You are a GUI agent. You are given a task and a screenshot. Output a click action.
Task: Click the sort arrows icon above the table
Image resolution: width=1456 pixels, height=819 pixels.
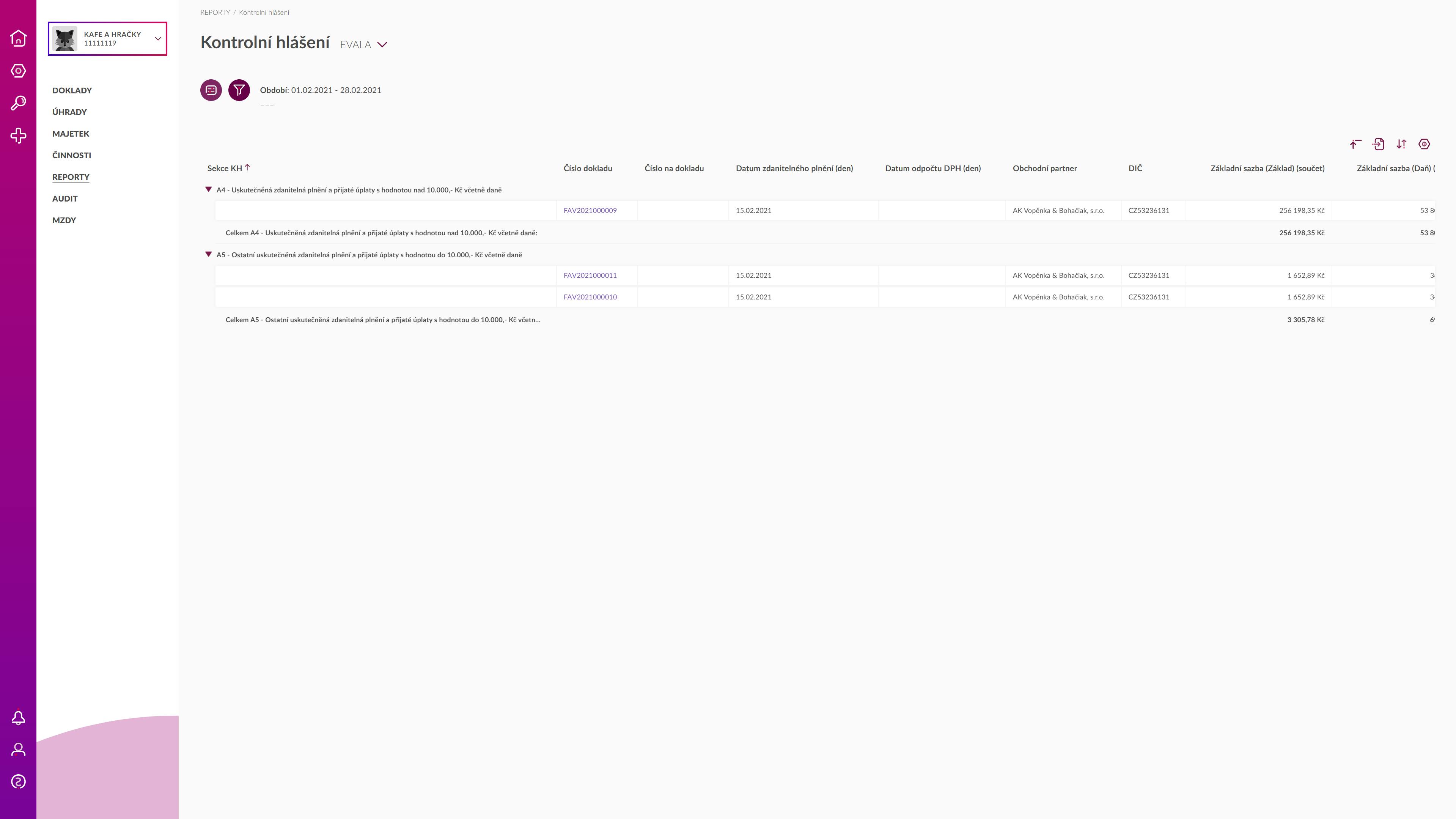pos(1401,144)
